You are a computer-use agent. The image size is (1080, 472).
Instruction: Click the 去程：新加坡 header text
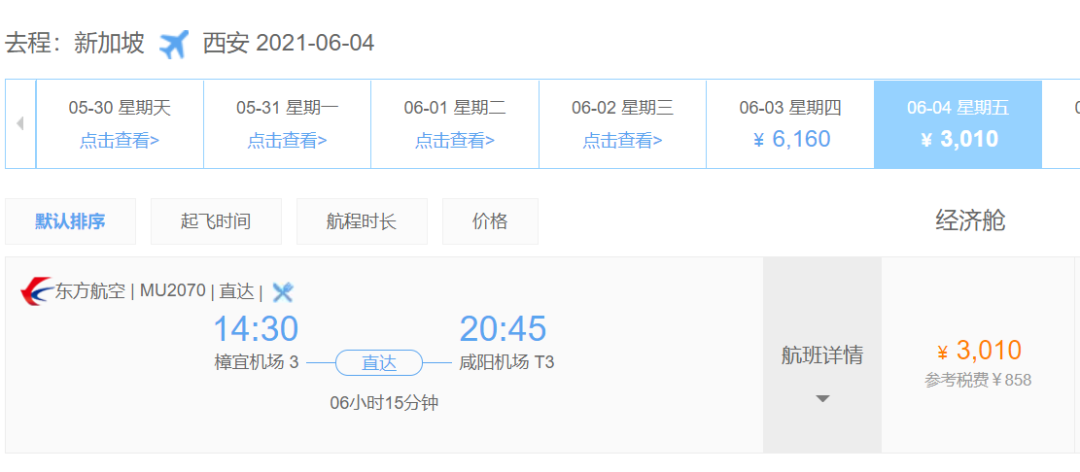click(75, 44)
